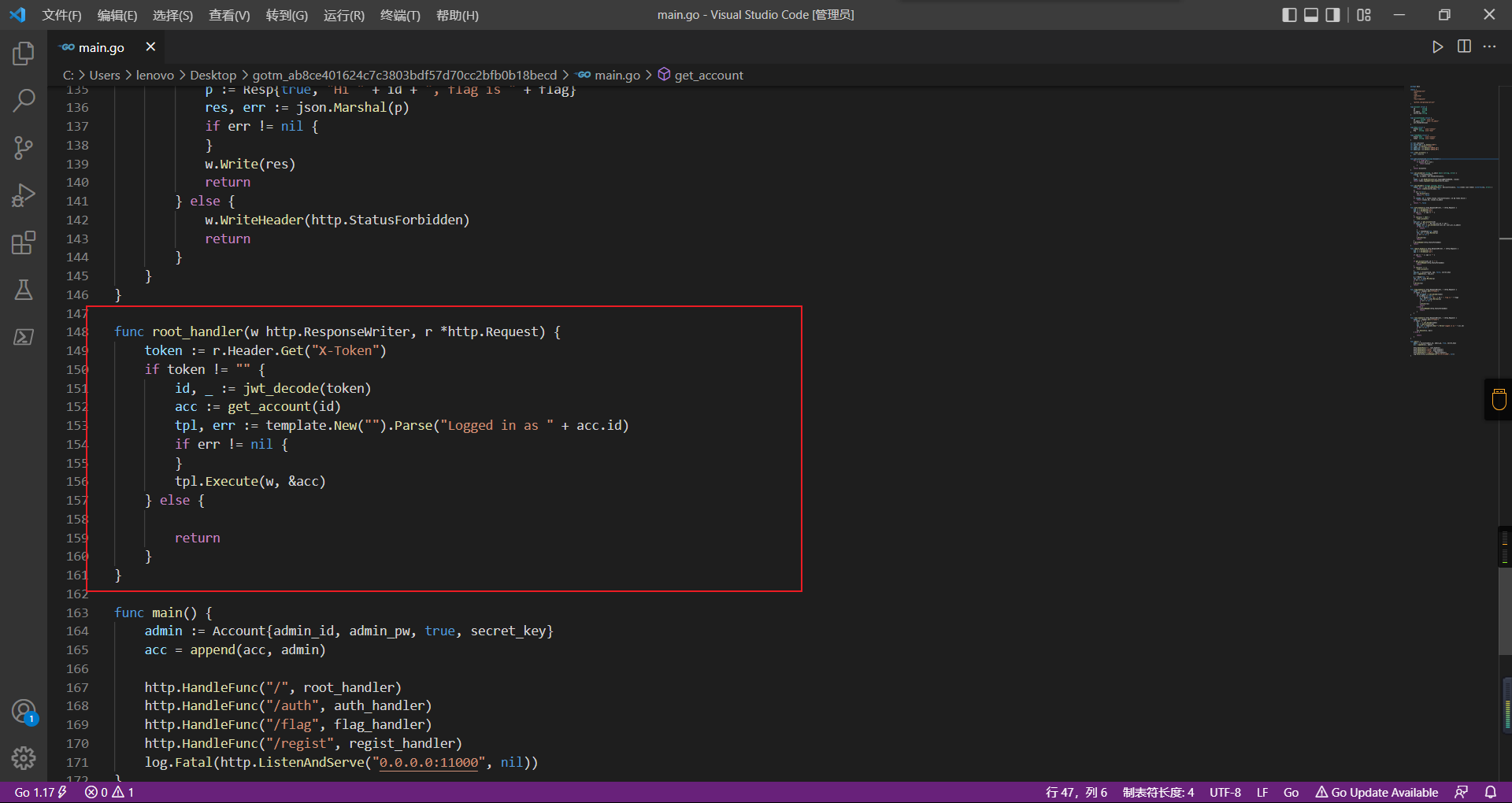Toggle the primary side bar layout

(1289, 15)
